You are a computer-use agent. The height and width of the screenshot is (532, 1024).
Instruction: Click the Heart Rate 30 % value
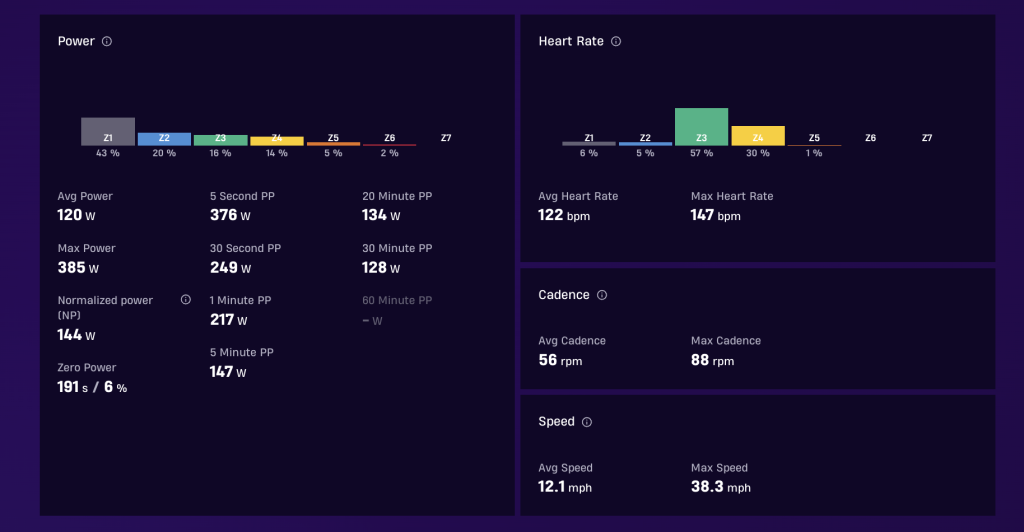click(x=758, y=153)
